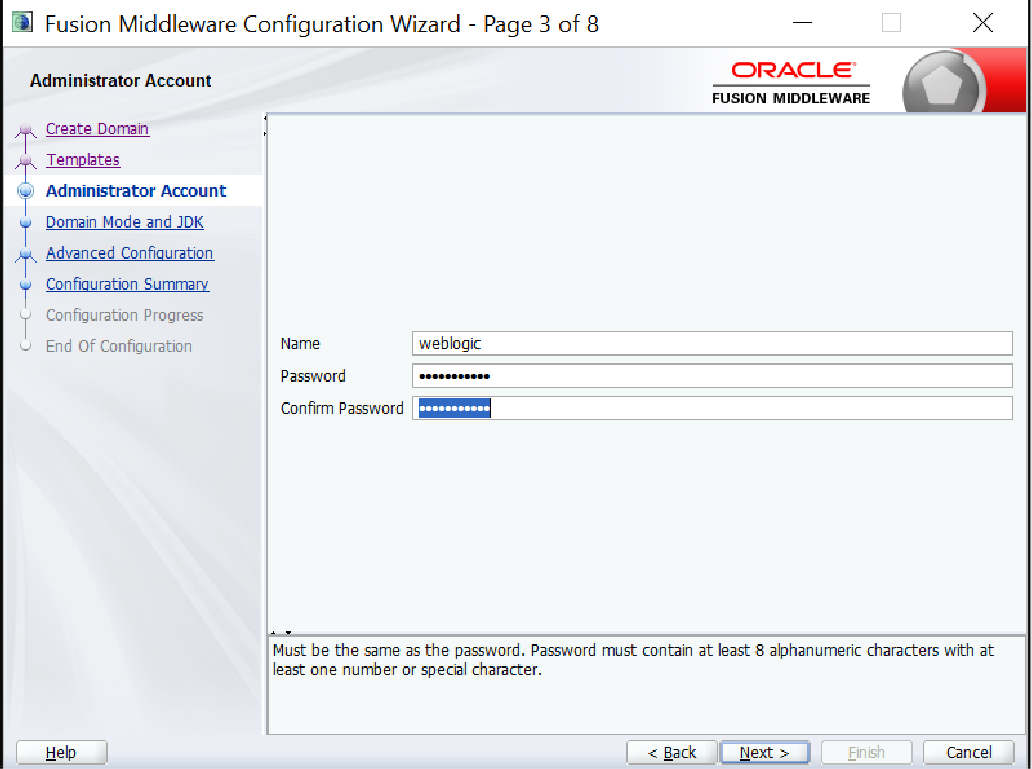The height and width of the screenshot is (769, 1032).
Task: Go to the Templates step link
Action: [83, 160]
